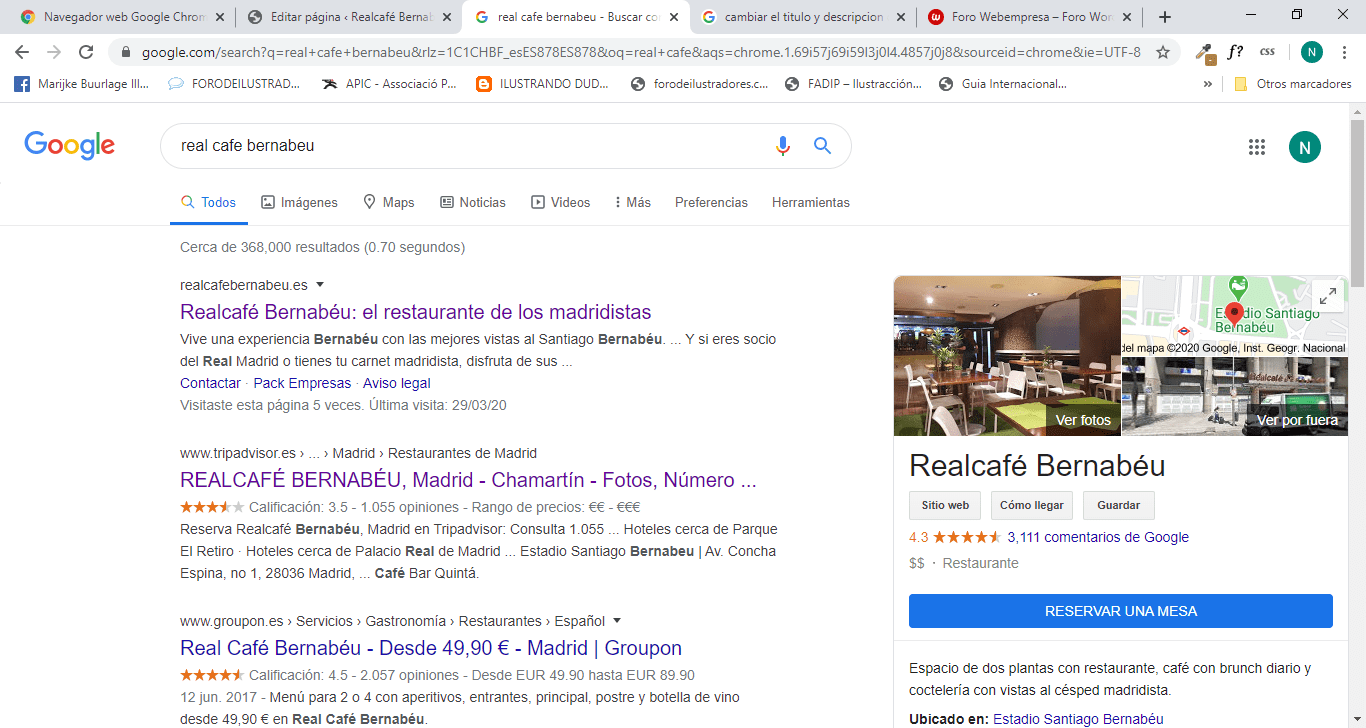
Task: Open the APIC - Associació P... bookmark
Action: [x=388, y=84]
